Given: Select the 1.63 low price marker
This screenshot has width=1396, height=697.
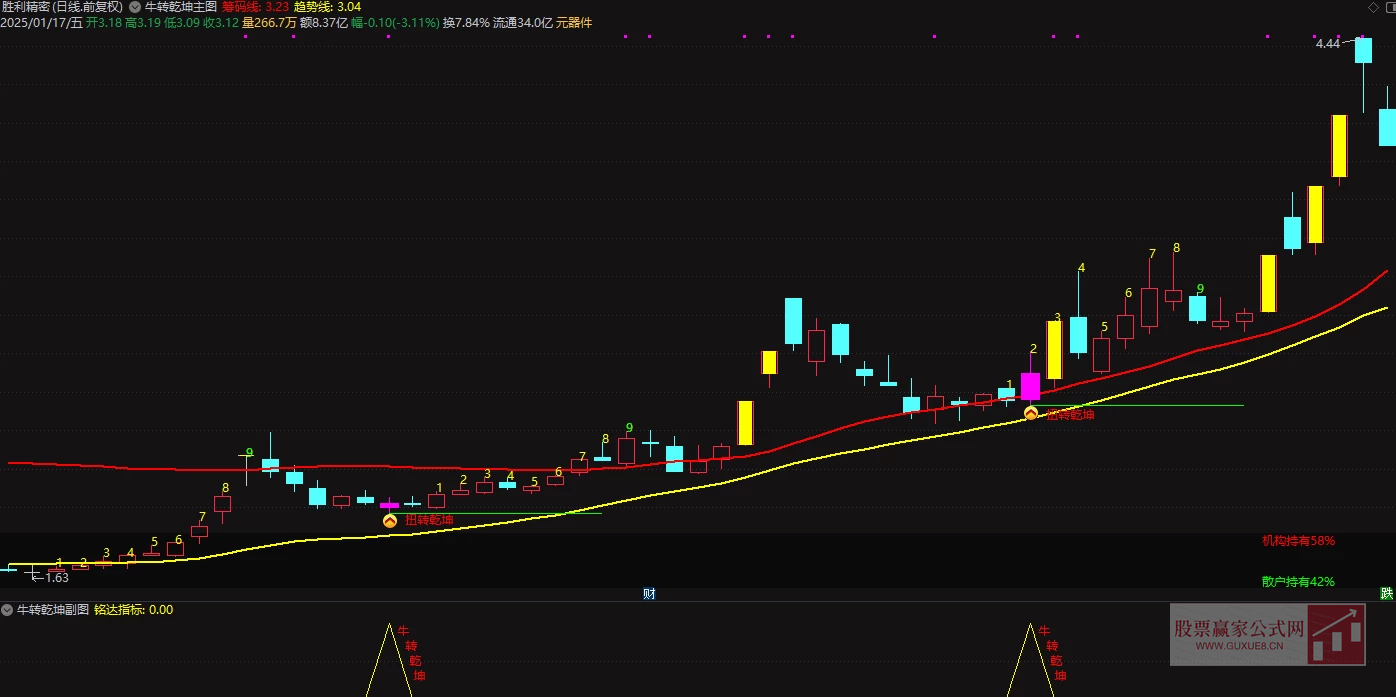Looking at the screenshot, I should (56, 577).
